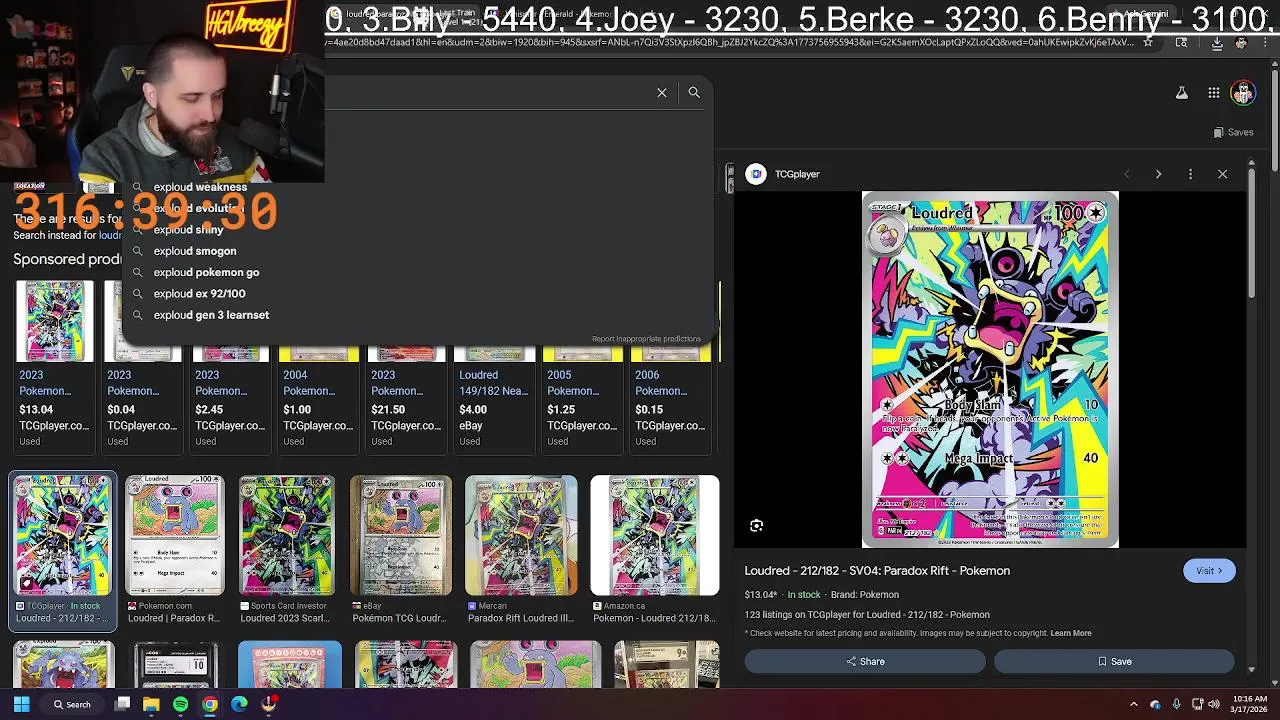Open Spotify from taskbar

(180, 704)
